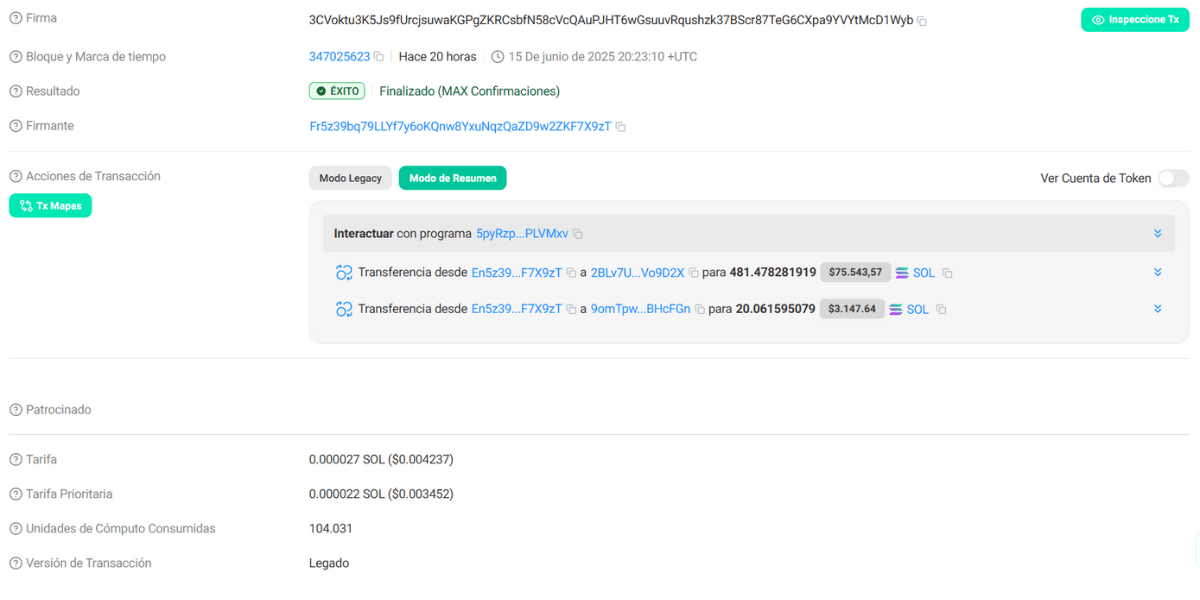Click help icon next to Resultado
Screen dimensions: 1200x600
click(15, 91)
